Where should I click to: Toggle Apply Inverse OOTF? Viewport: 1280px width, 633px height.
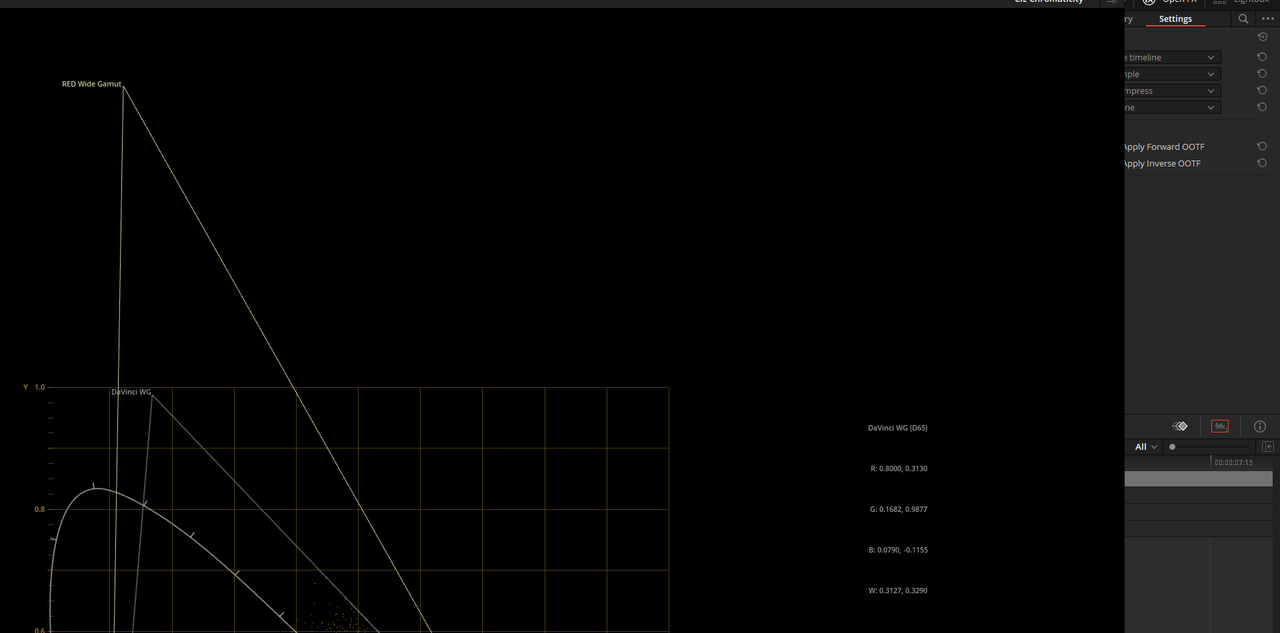[x=1162, y=163]
